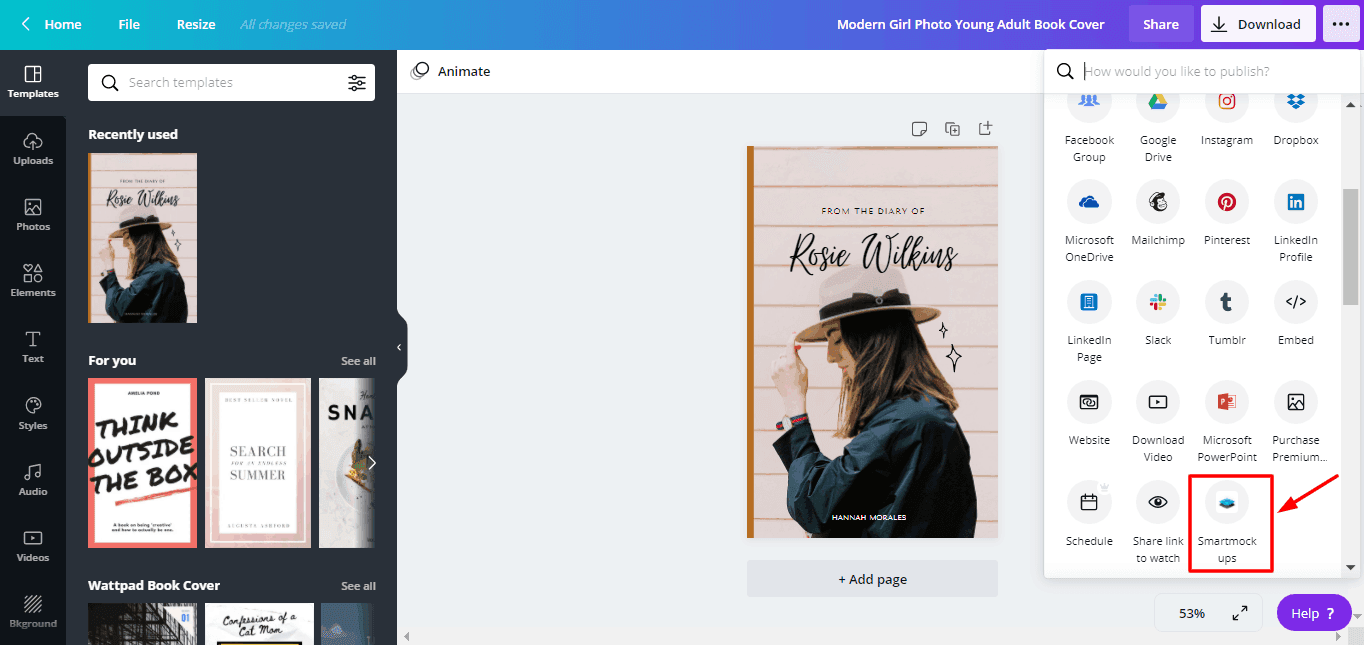1364x645 pixels.
Task: Collapse the templates side panel
Action: coord(399,347)
